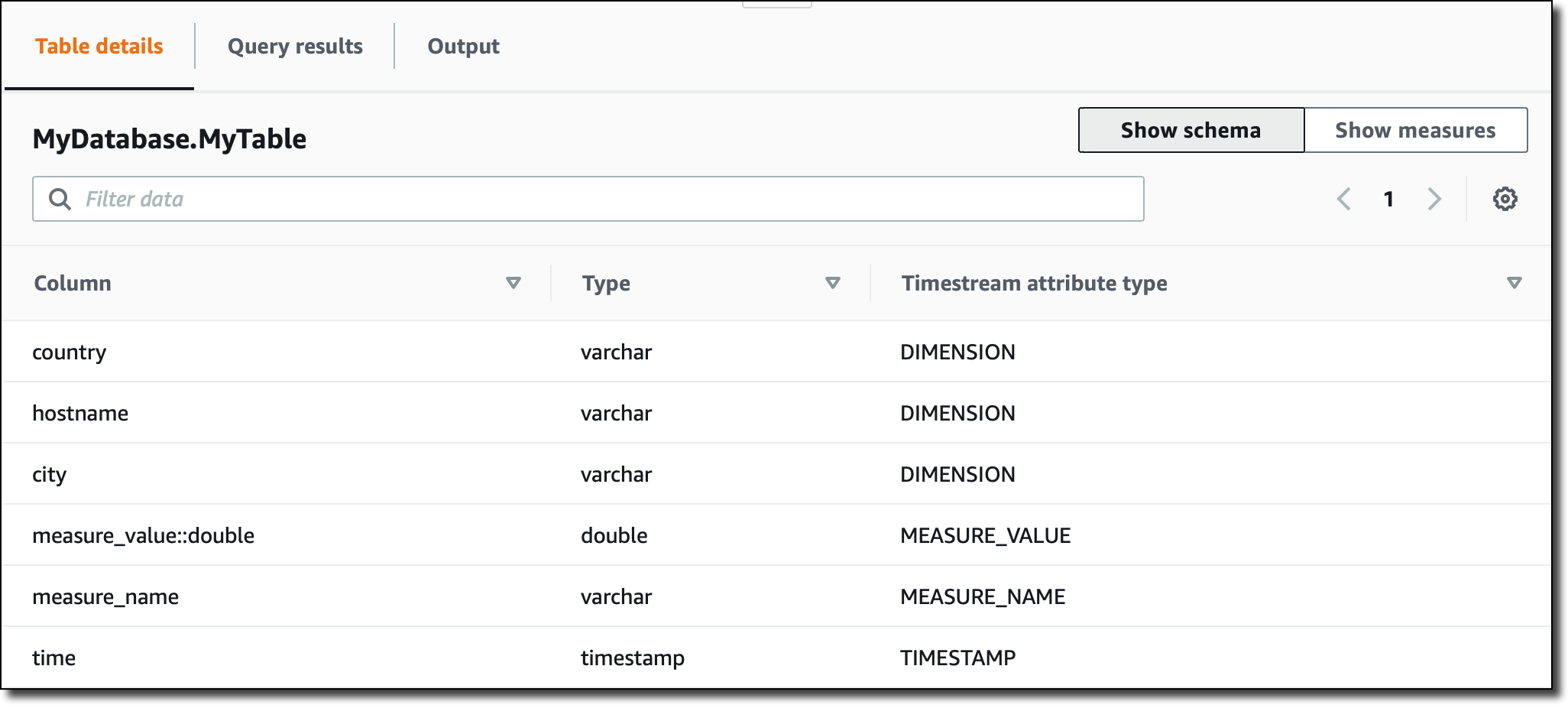
Task: Click the Column header label
Action: (73, 283)
